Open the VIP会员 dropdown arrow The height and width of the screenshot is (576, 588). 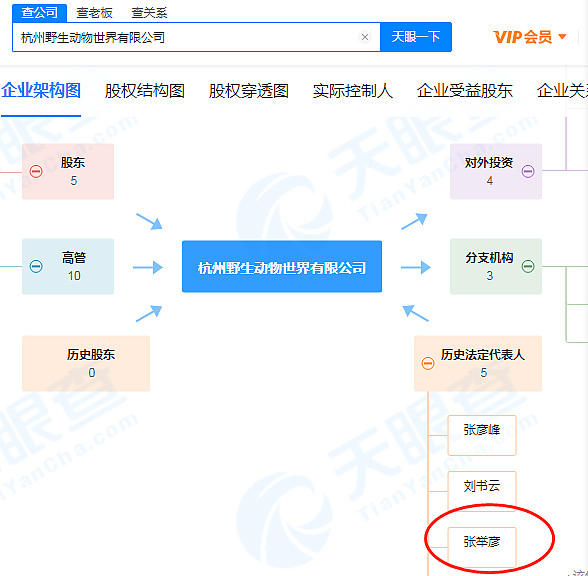click(x=562, y=36)
